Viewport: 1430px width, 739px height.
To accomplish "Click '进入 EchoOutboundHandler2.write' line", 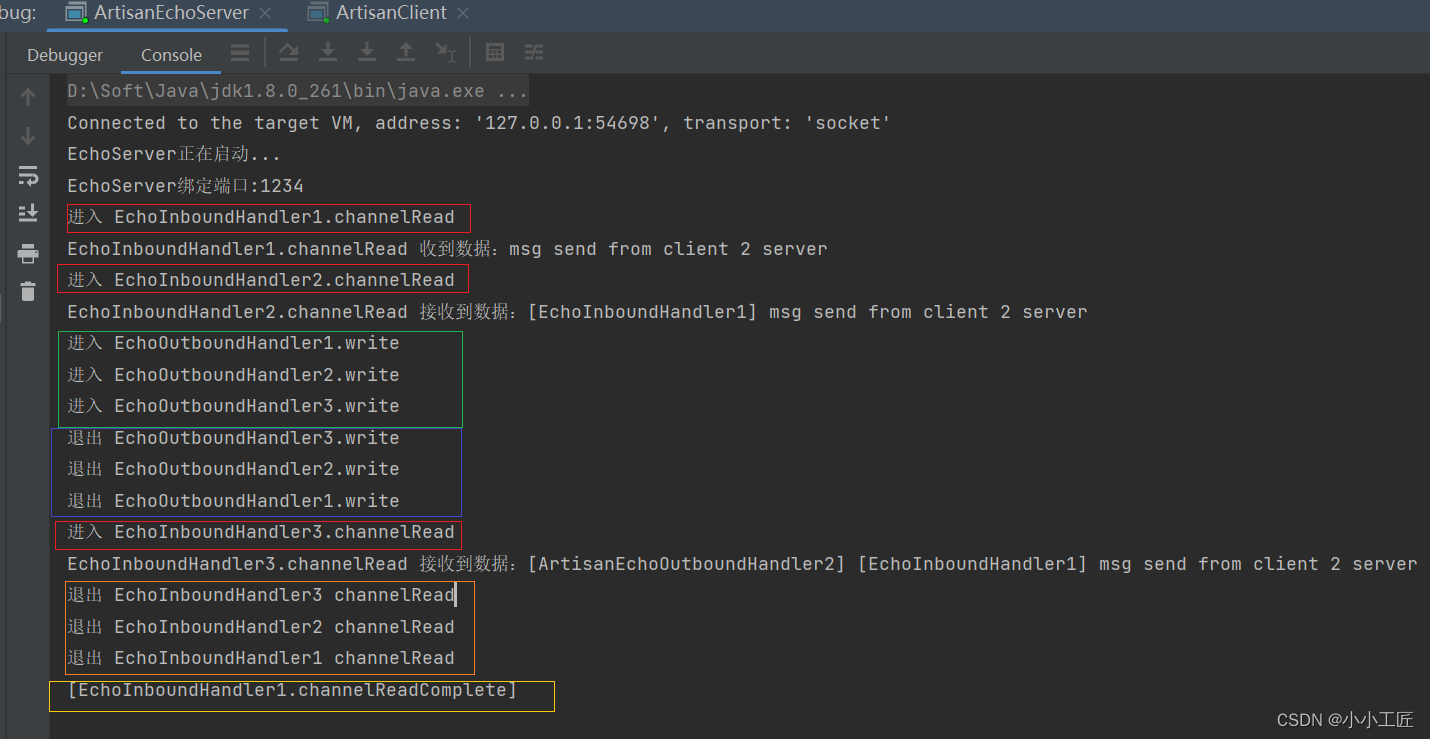I will pyautogui.click(x=233, y=375).
